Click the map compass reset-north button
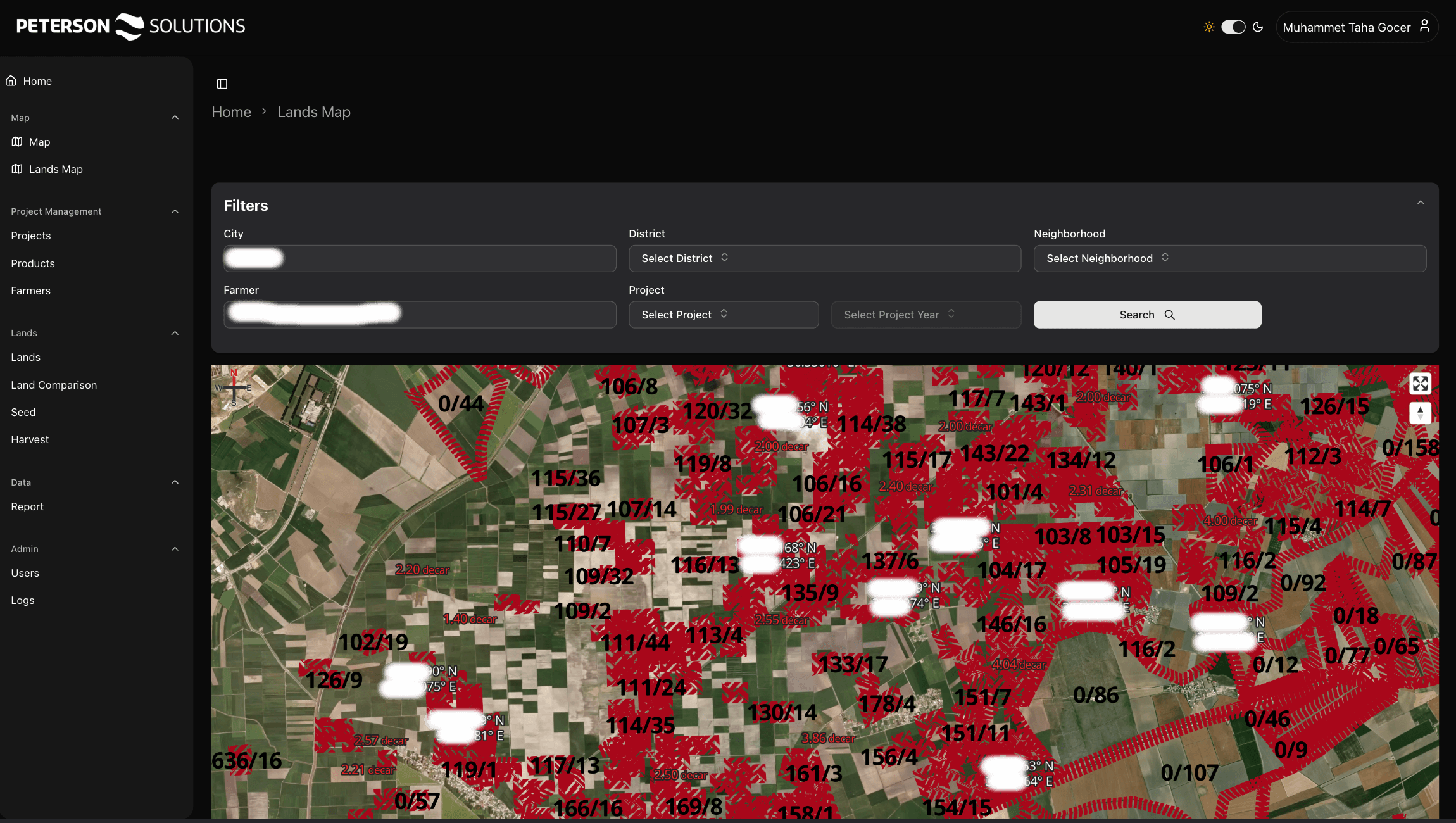The image size is (1456, 823). tap(1420, 413)
